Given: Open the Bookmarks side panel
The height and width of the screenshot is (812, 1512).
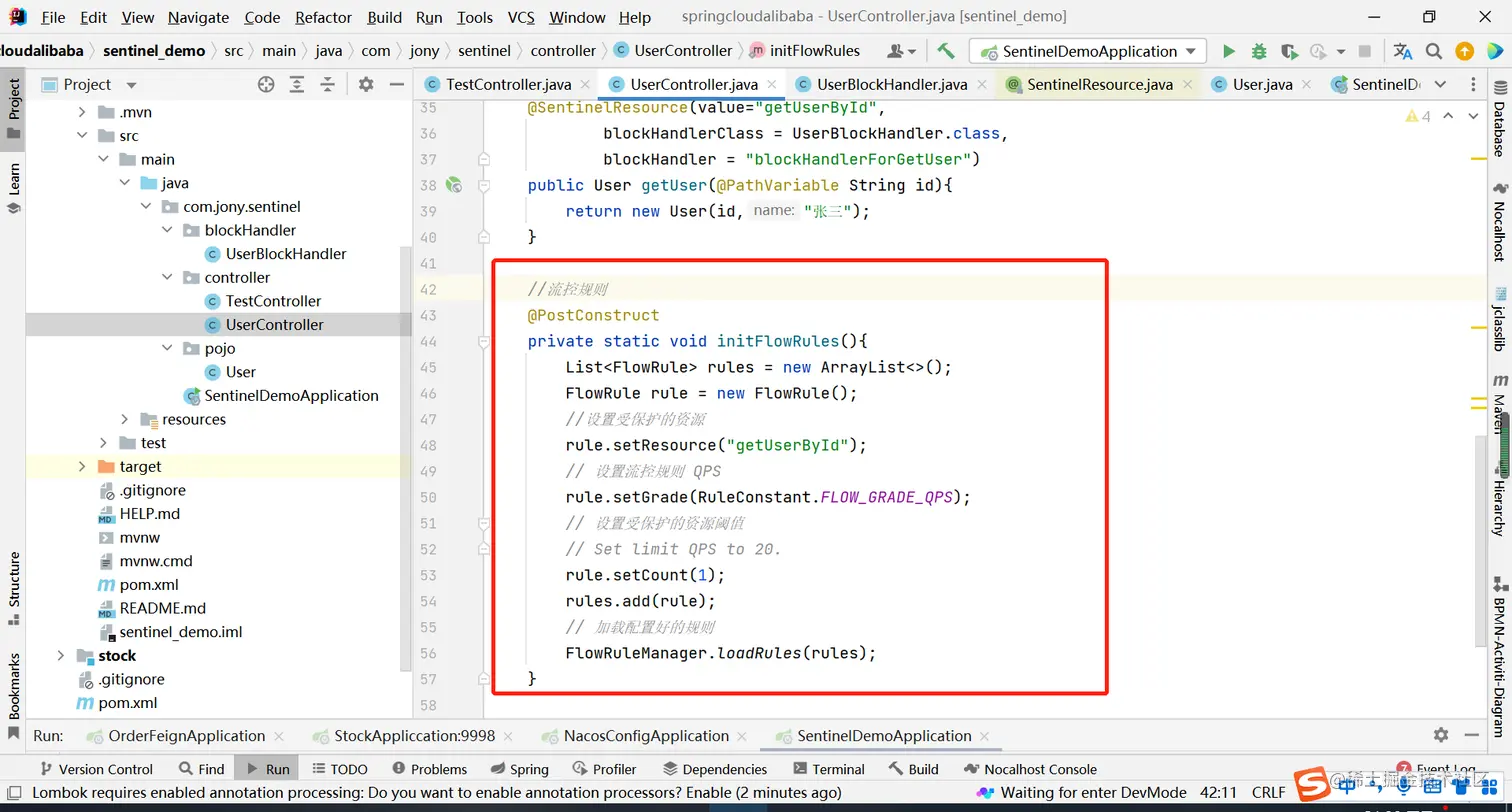Looking at the screenshot, I should pyautogui.click(x=14, y=695).
